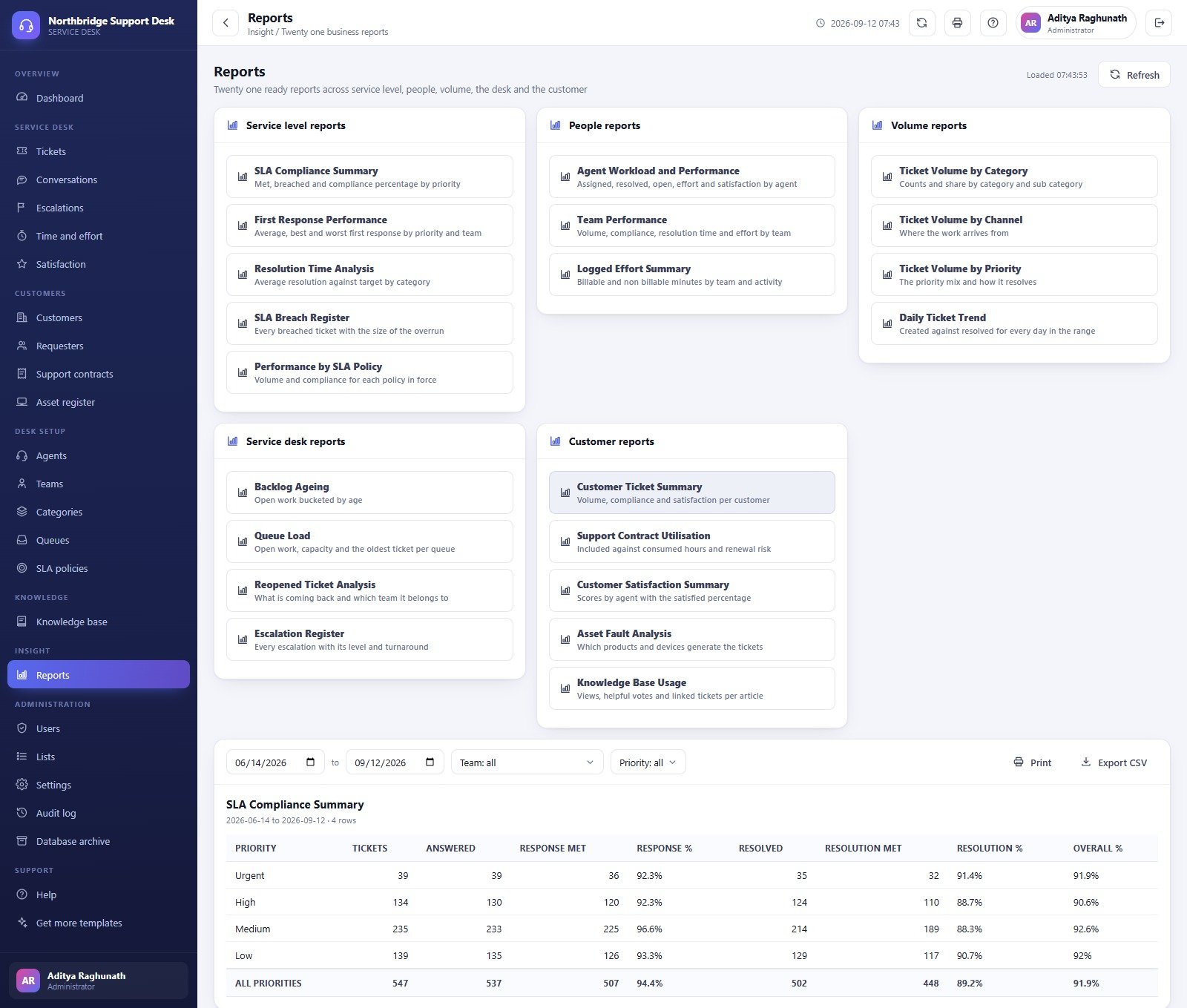Open the Resolution Time Analysis report
The height and width of the screenshot is (1008, 1187).
pos(369,274)
